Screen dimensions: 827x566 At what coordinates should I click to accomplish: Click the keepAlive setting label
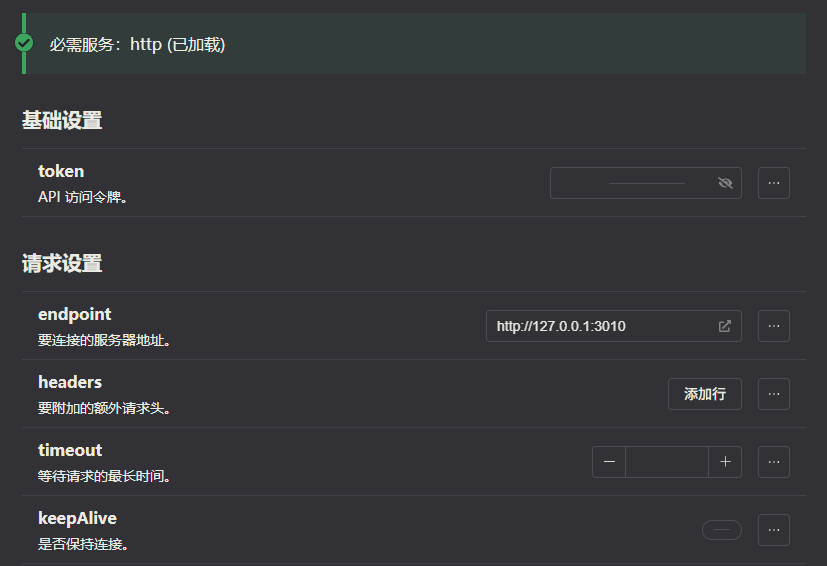point(78,518)
